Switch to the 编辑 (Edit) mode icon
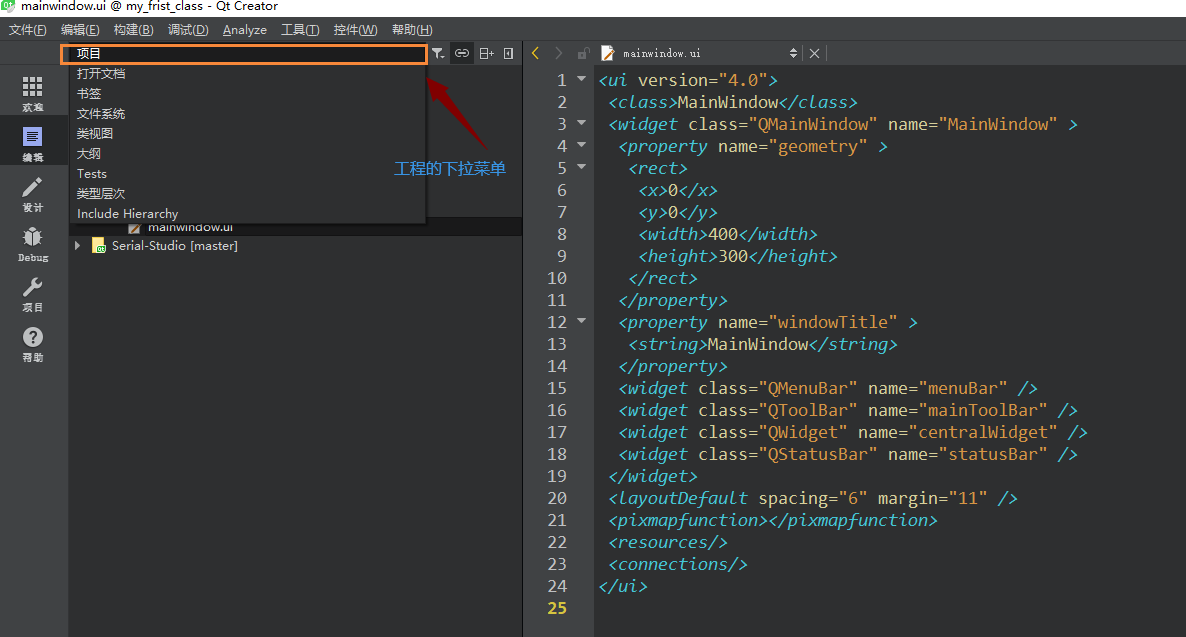Image resolution: width=1186 pixels, height=637 pixels. 33,143
